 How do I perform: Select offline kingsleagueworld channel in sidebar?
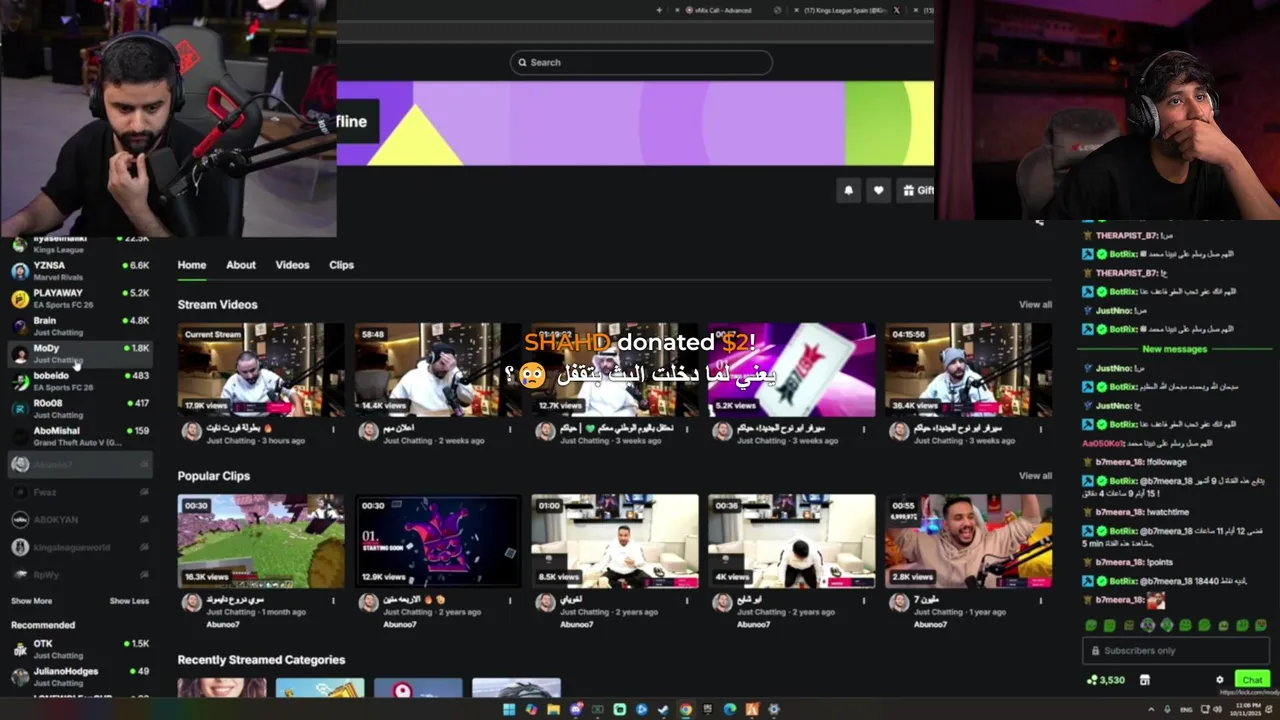click(x=80, y=547)
